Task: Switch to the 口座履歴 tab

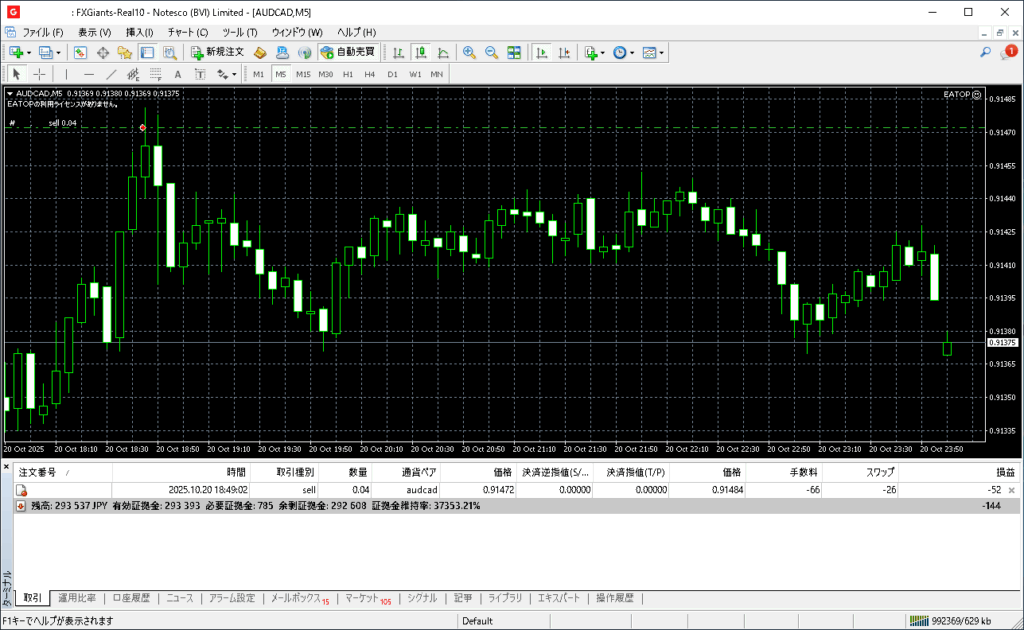Action: pyautogui.click(x=130, y=598)
